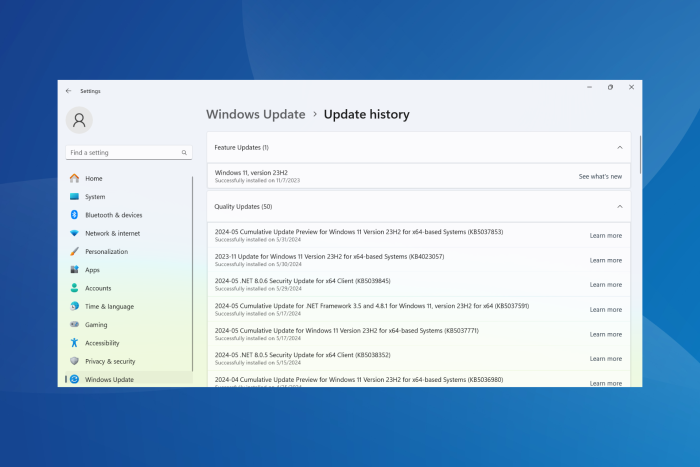700x467 pixels.
Task: Click the Windows Update breadcrumb link
Action: coord(255,114)
